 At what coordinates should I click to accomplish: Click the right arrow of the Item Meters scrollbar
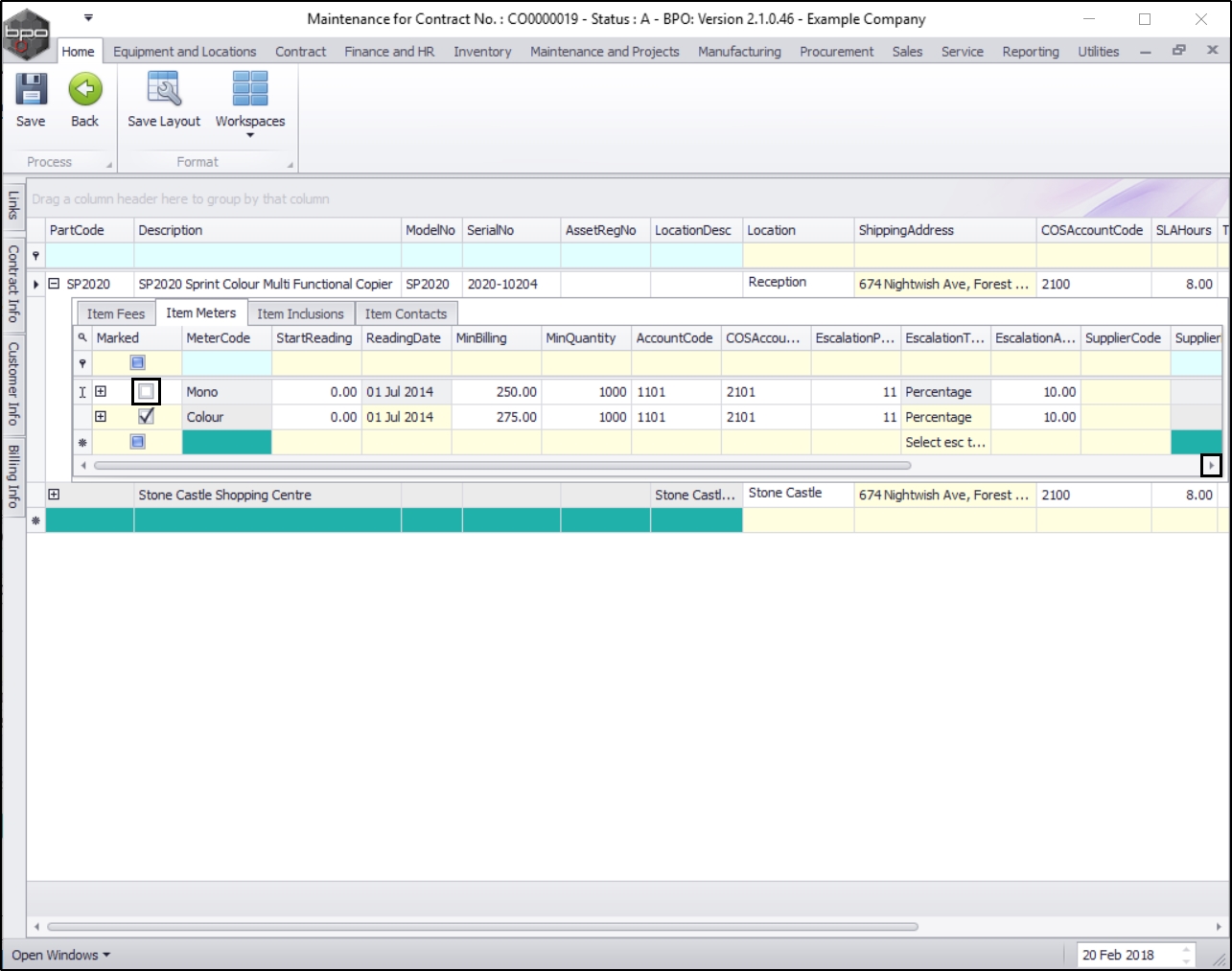pos(1212,466)
